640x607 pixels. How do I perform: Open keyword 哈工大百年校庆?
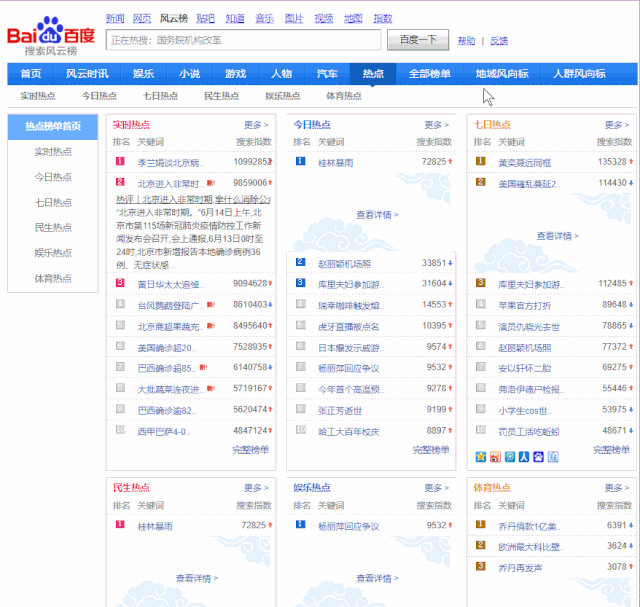349,431
